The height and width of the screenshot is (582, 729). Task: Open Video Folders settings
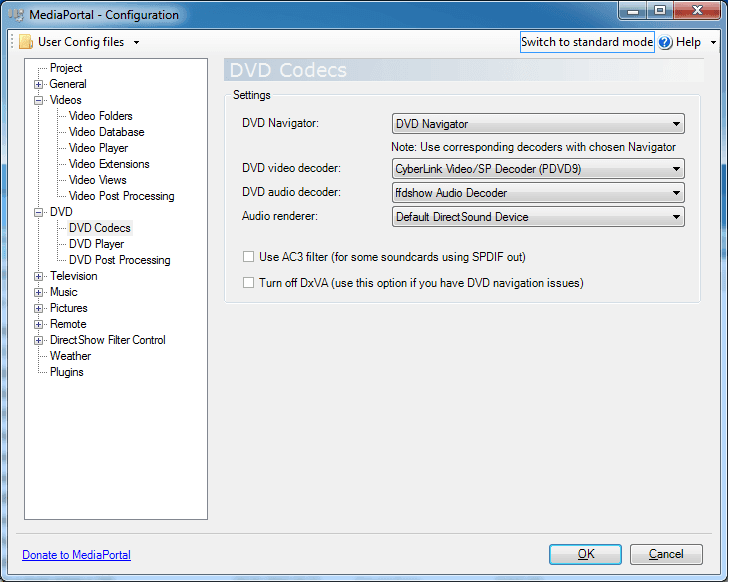[x=100, y=116]
